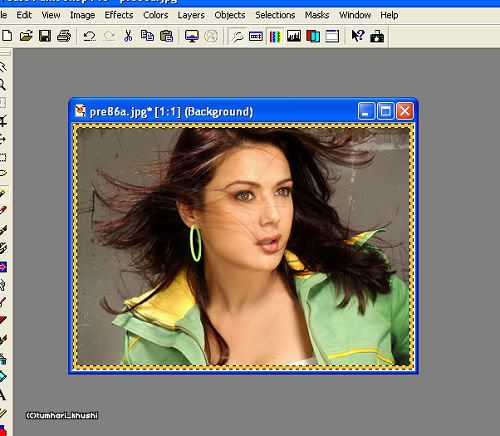
Task: Cut the selection with the scissors icon
Action: click(128, 36)
